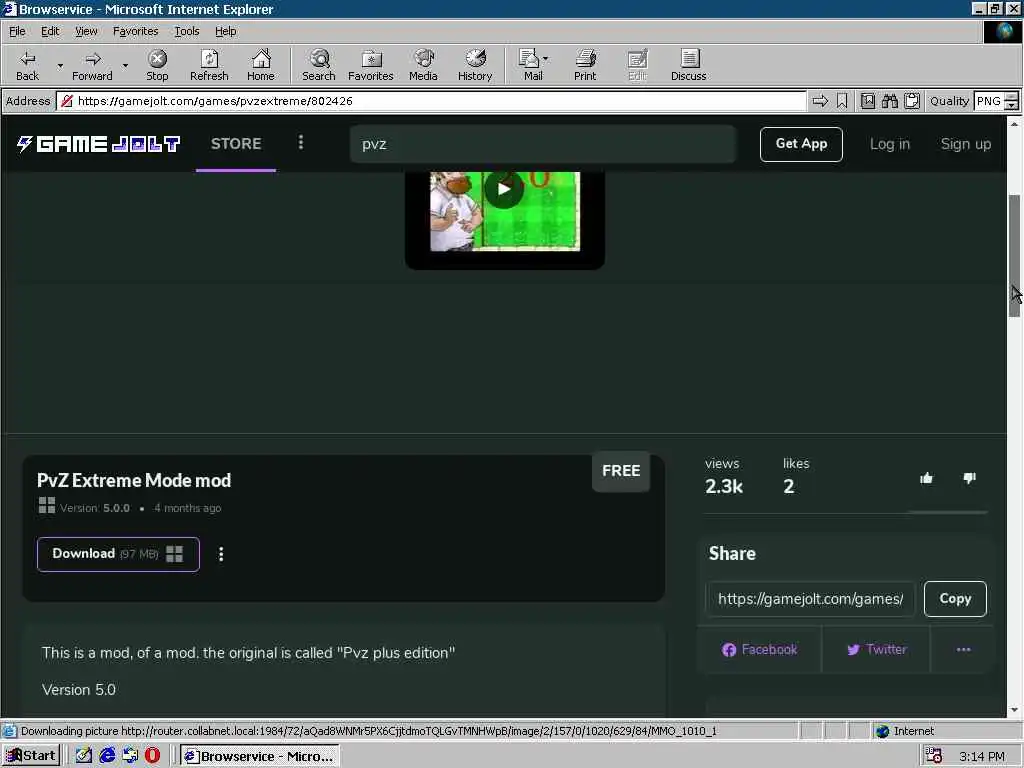Expand the Mail dropdown arrow

pos(545,59)
